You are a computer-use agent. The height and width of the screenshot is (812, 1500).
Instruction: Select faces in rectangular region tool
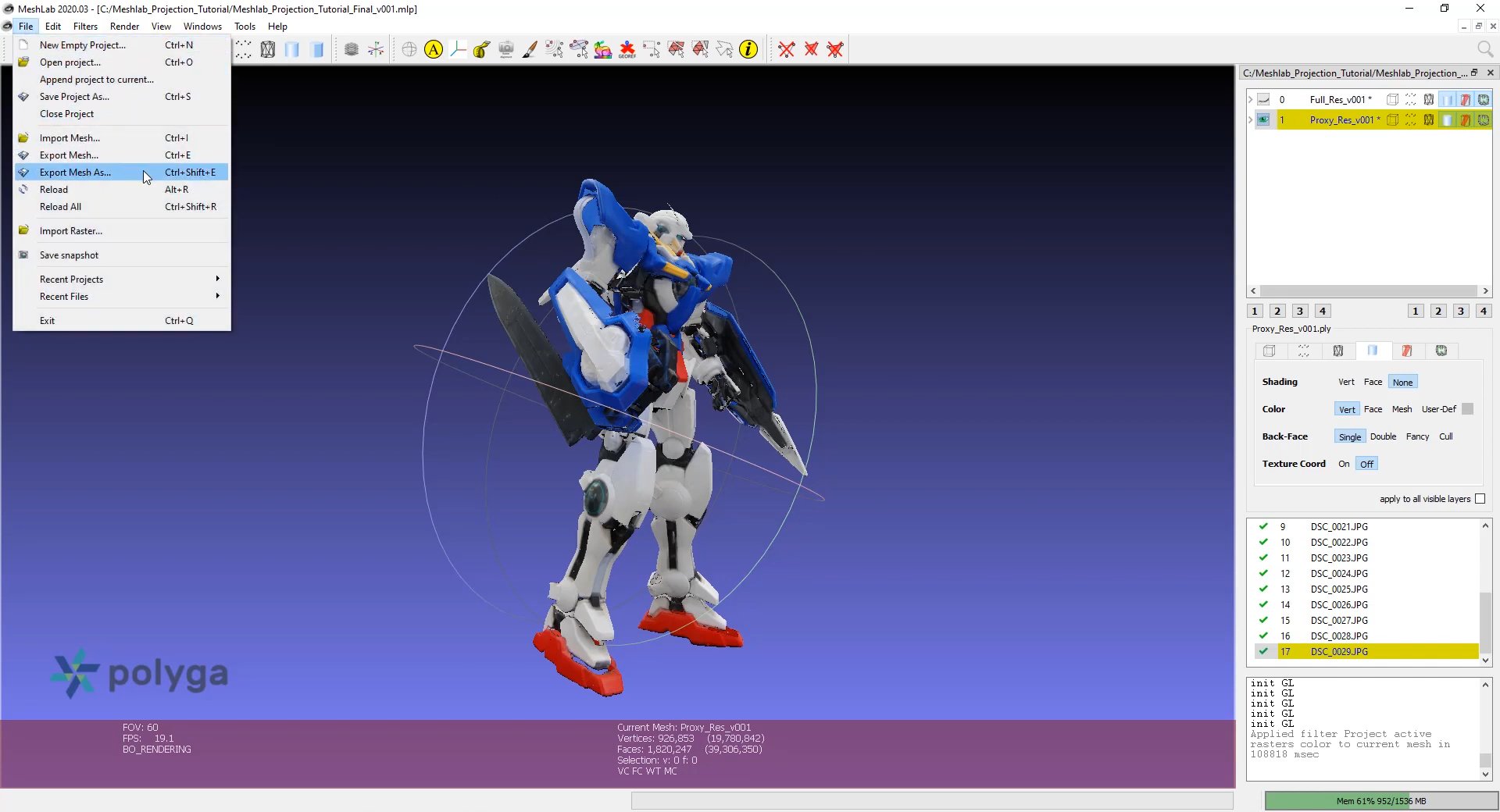pyautogui.click(x=676, y=50)
